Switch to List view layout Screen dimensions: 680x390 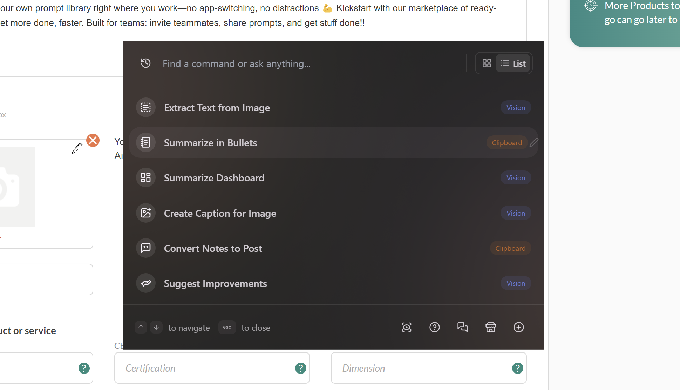513,63
